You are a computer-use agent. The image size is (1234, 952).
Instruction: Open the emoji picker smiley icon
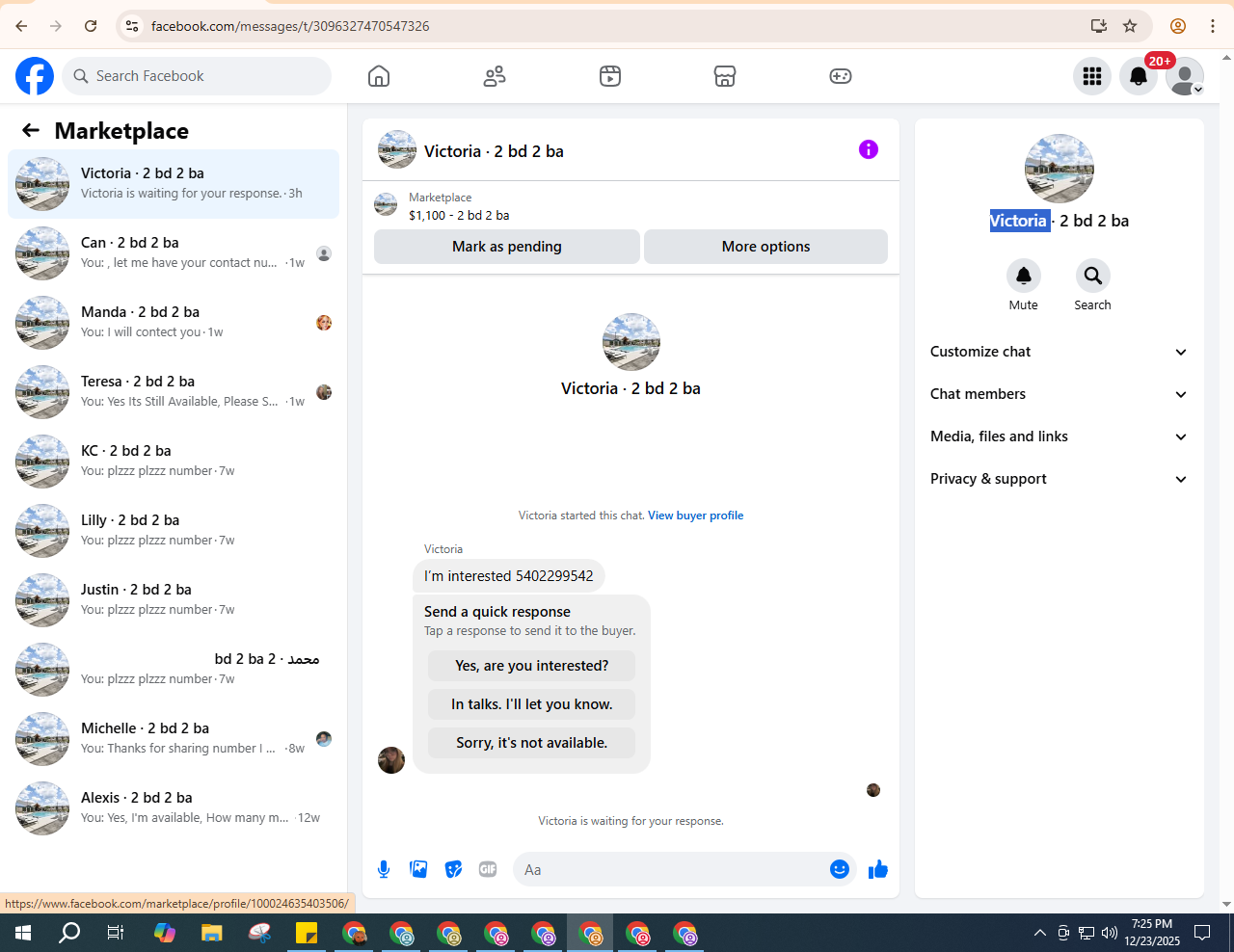pyautogui.click(x=840, y=869)
